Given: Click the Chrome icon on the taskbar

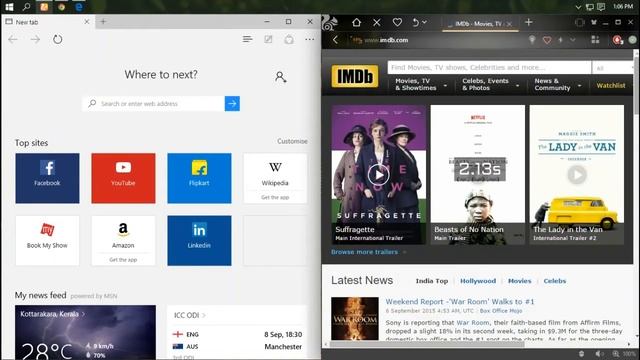Looking at the screenshot, I should 61,7.
